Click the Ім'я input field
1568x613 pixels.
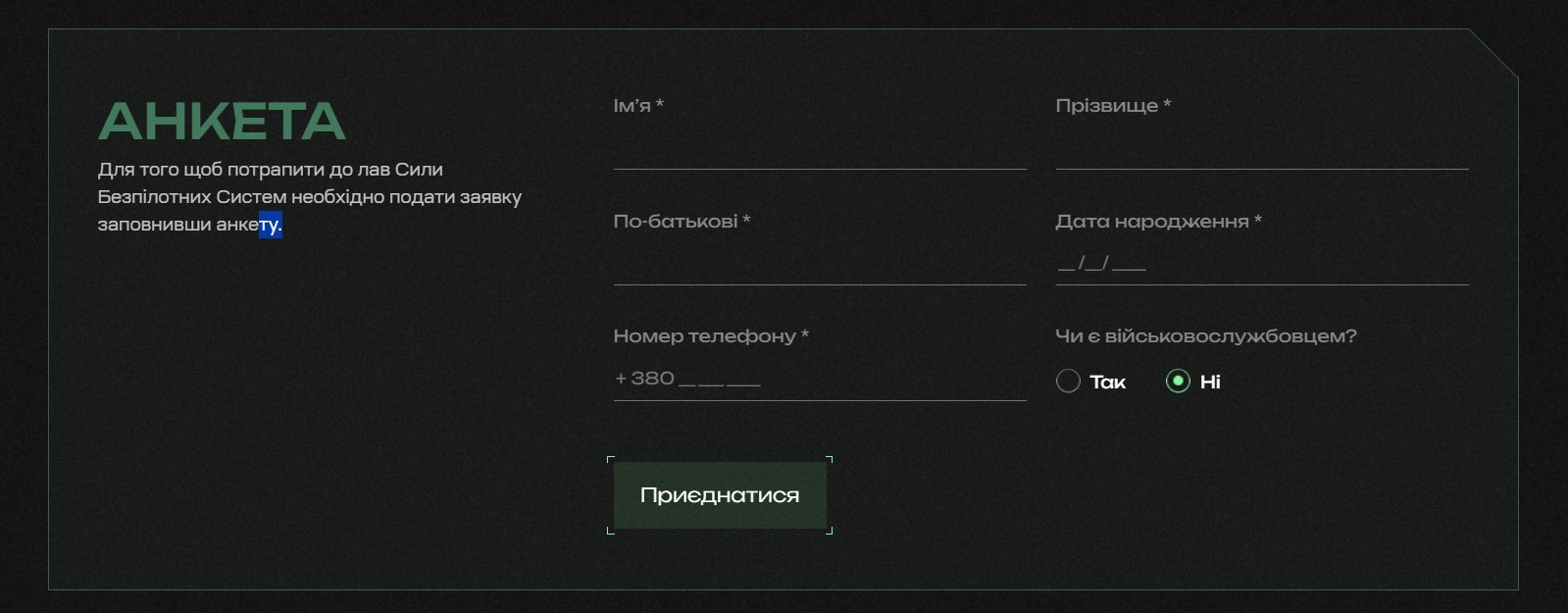coord(819,148)
